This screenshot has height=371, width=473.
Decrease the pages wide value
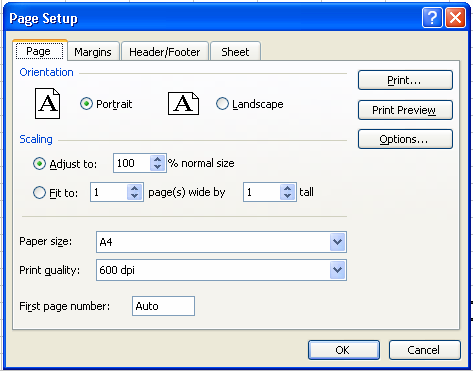pyautogui.click(x=134, y=196)
